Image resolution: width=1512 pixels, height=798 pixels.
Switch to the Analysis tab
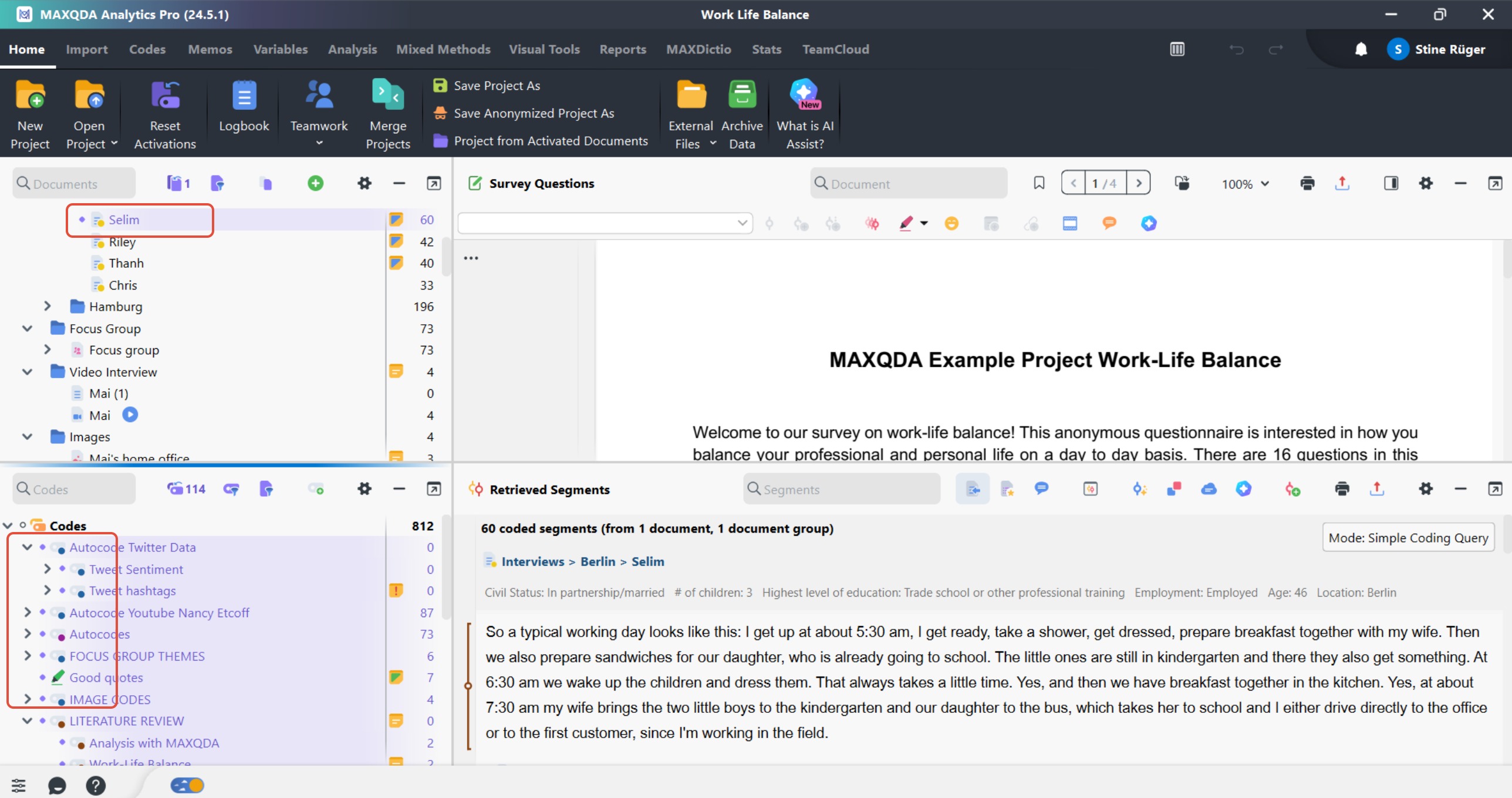coord(352,49)
